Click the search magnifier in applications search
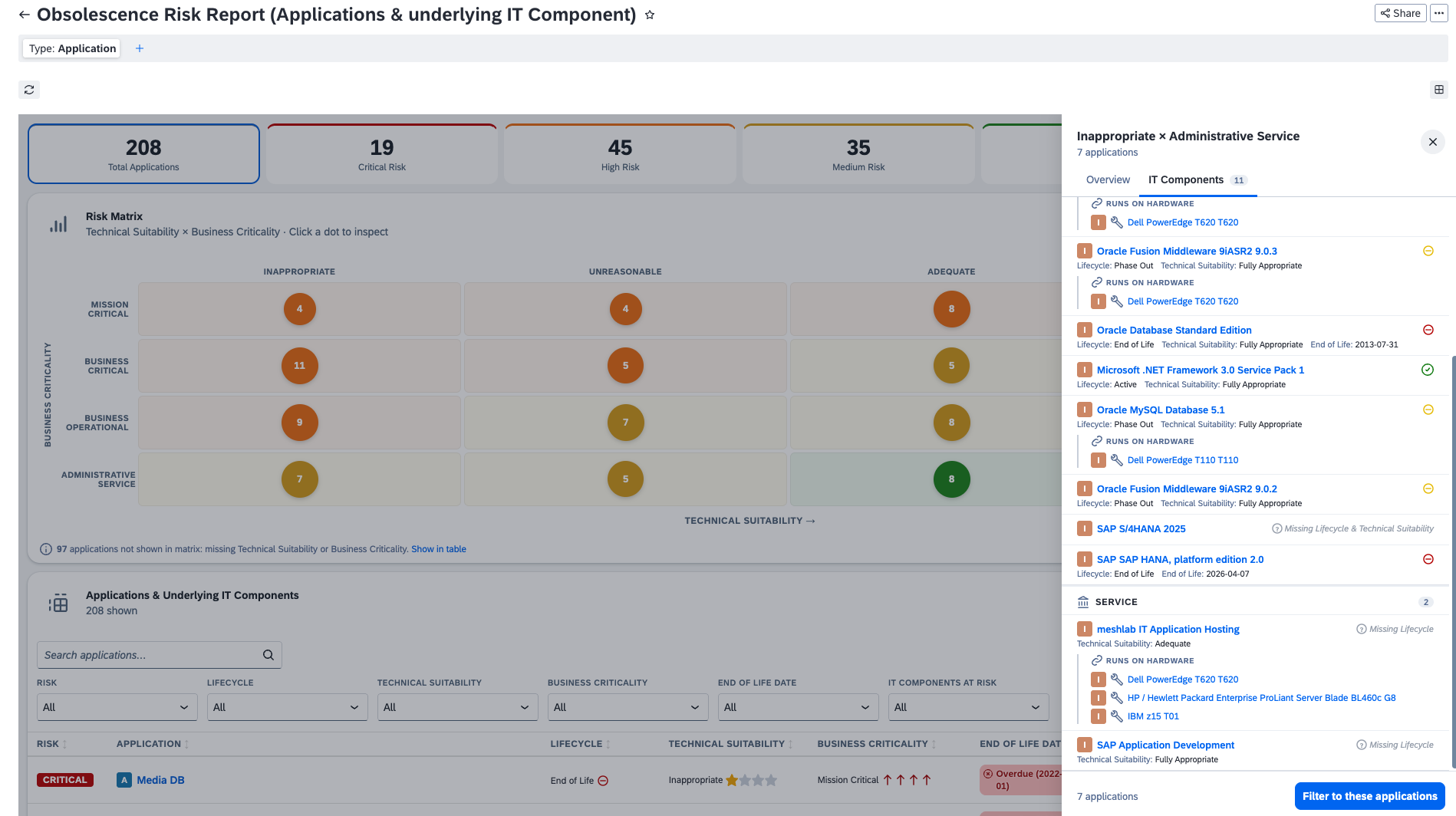The height and width of the screenshot is (816, 1456). pyautogui.click(x=268, y=655)
